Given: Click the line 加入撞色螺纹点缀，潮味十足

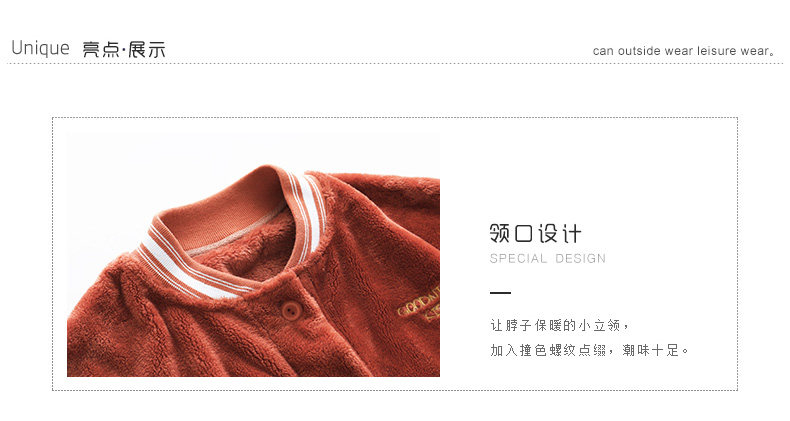Looking at the screenshot, I should [590, 350].
